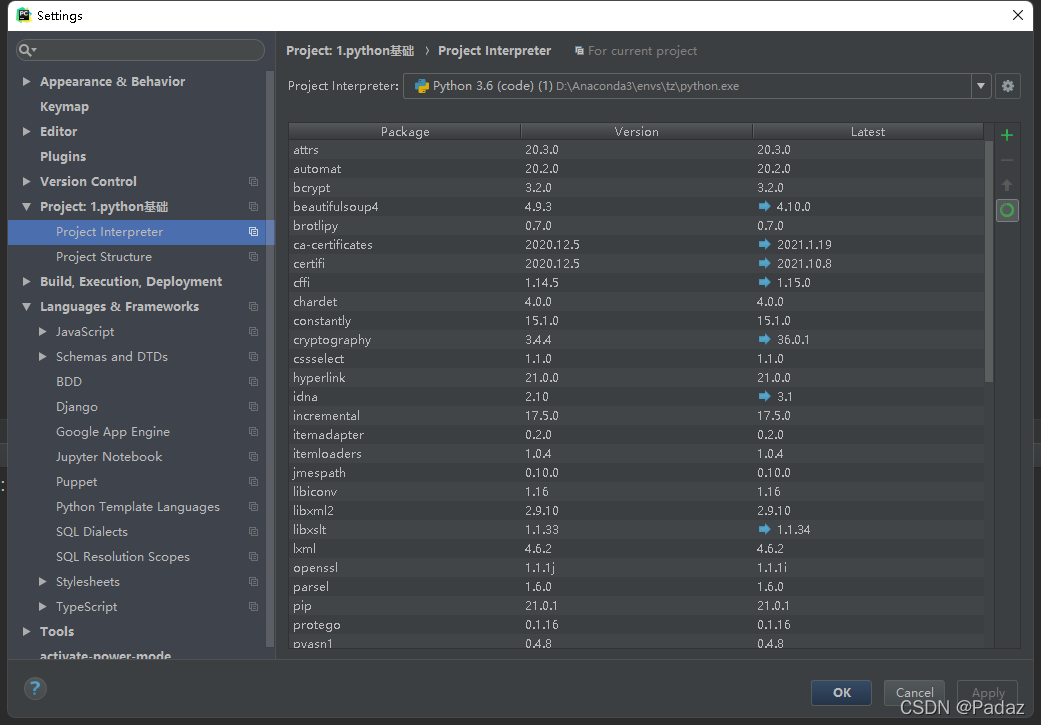This screenshot has width=1041, height=725.
Task: Open the interpreter gear settings icon
Action: [x=1007, y=86]
